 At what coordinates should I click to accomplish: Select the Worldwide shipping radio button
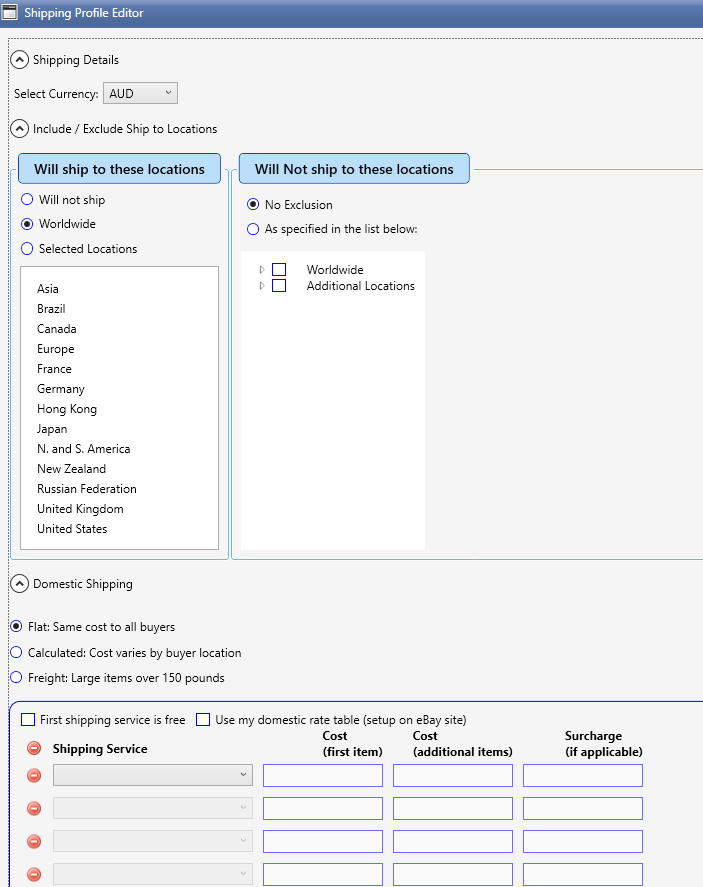(27, 224)
